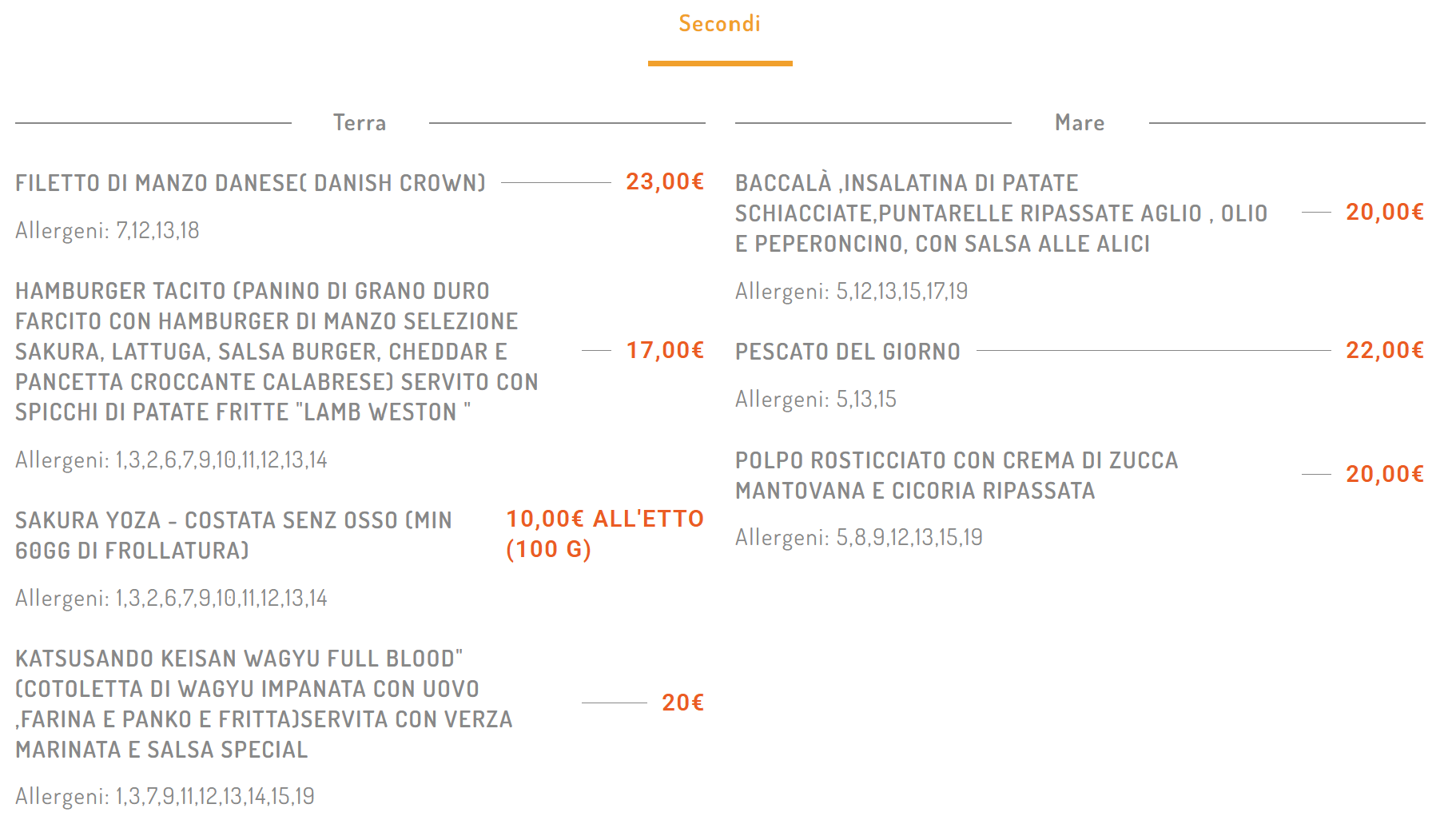Image resolution: width=1456 pixels, height=828 pixels.
Task: Click Hamburger Tacito menu item
Action: pyautogui.click(x=276, y=352)
